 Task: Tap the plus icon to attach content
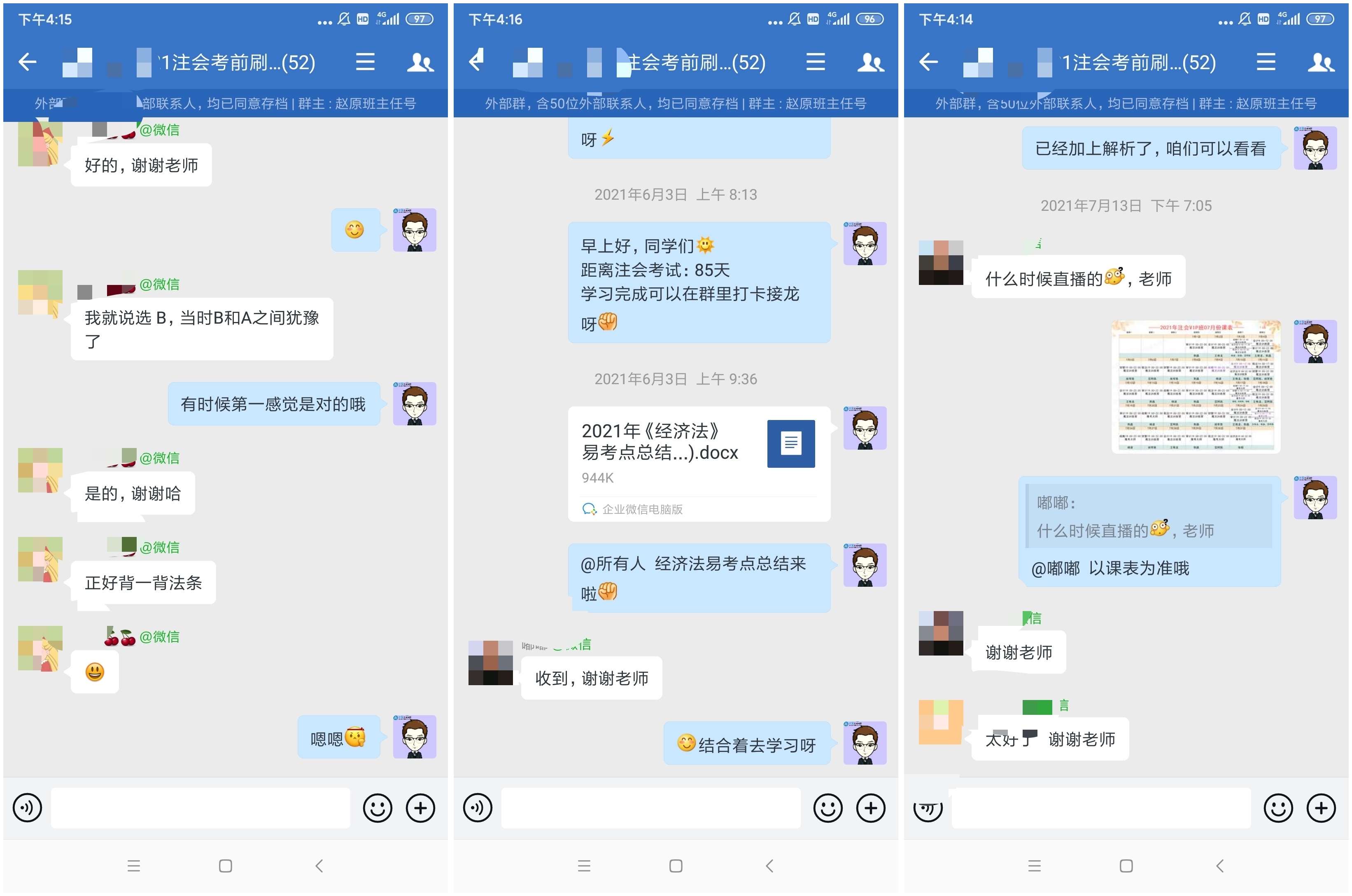(x=420, y=807)
